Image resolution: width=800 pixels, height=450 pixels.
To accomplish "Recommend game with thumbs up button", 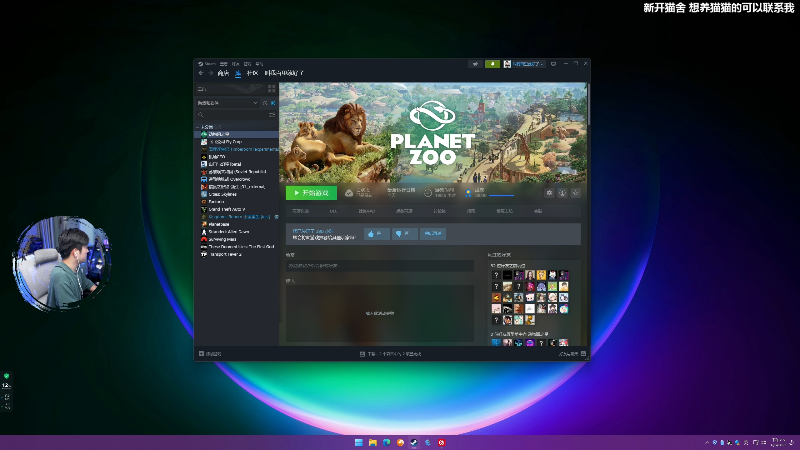I will pos(377,234).
